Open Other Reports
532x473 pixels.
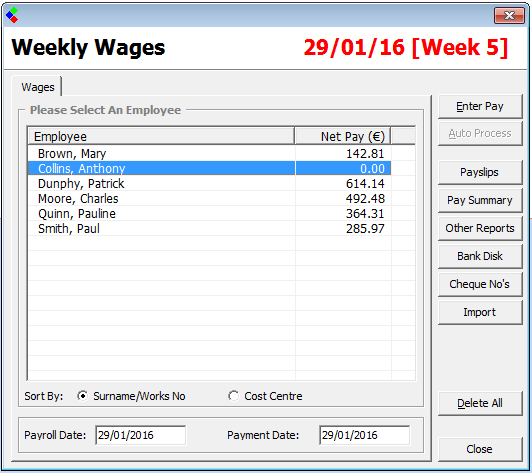(480, 228)
